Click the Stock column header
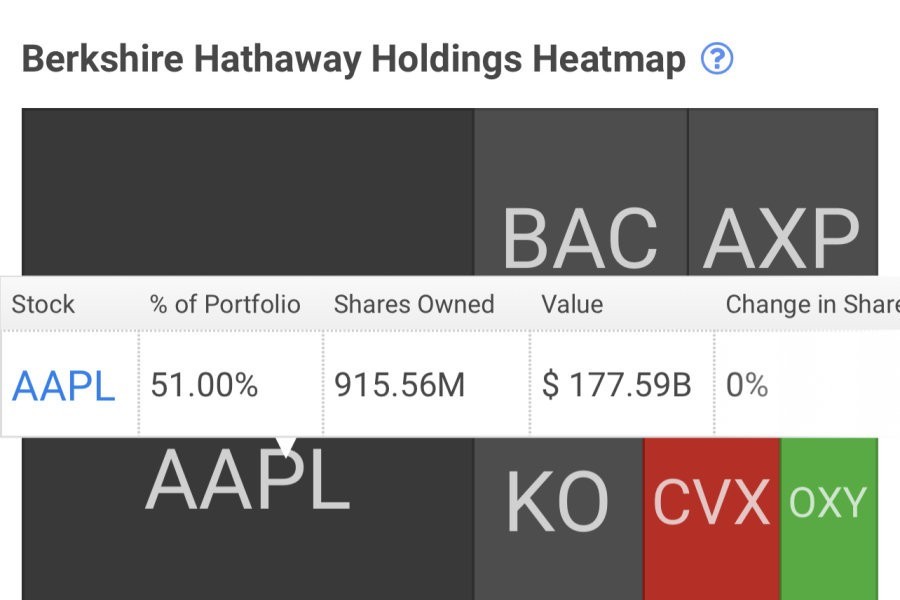Viewport: 900px width, 600px height. [x=43, y=304]
